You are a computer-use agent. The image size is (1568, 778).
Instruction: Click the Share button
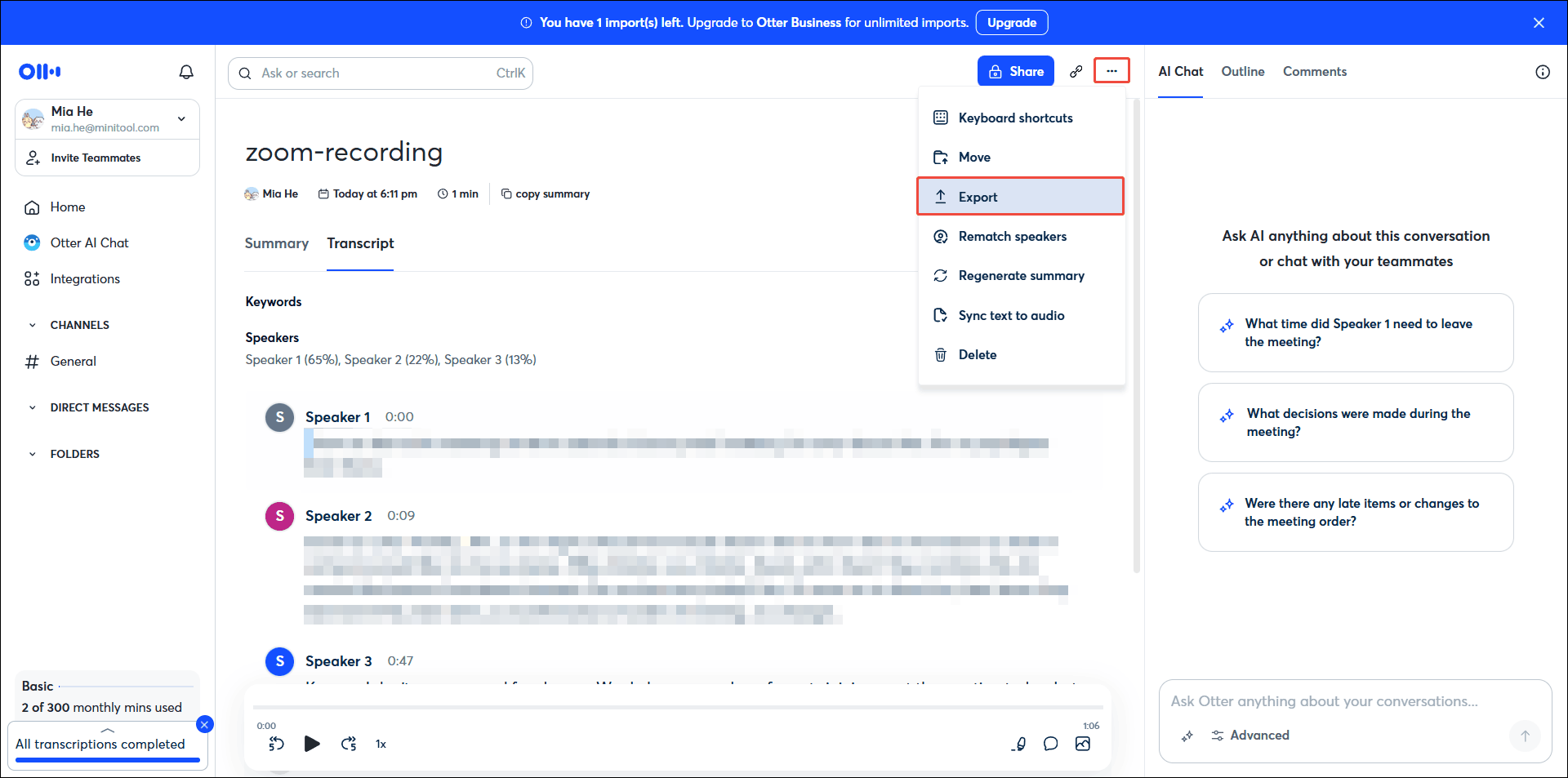[1015, 71]
